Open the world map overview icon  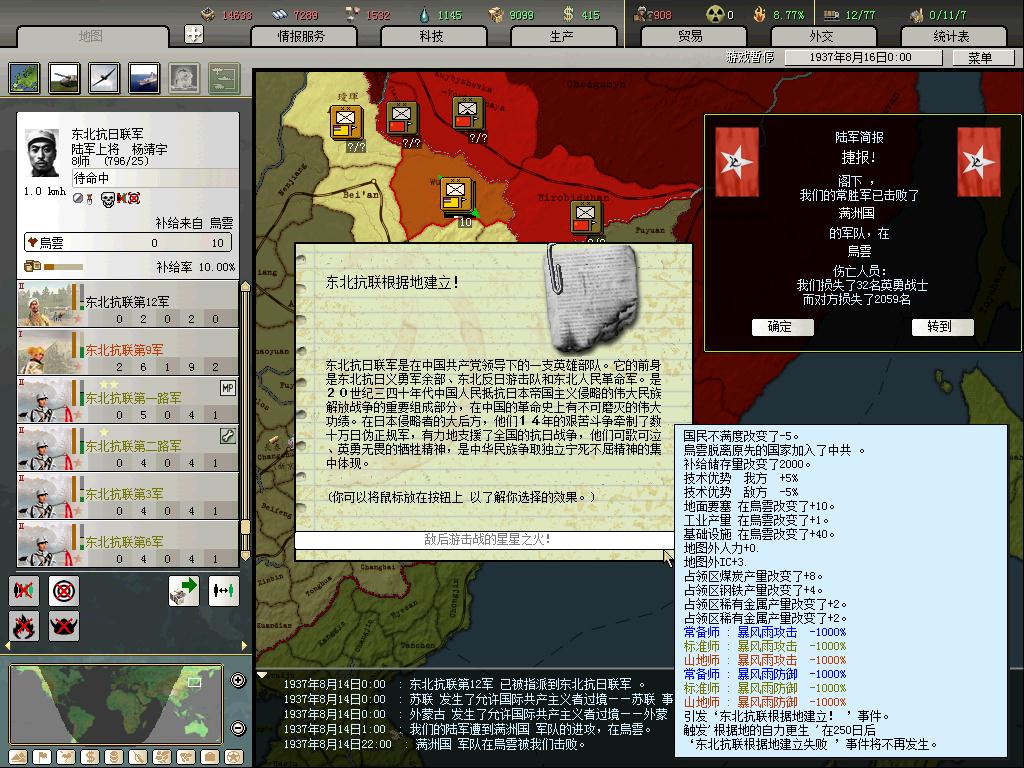pos(25,78)
